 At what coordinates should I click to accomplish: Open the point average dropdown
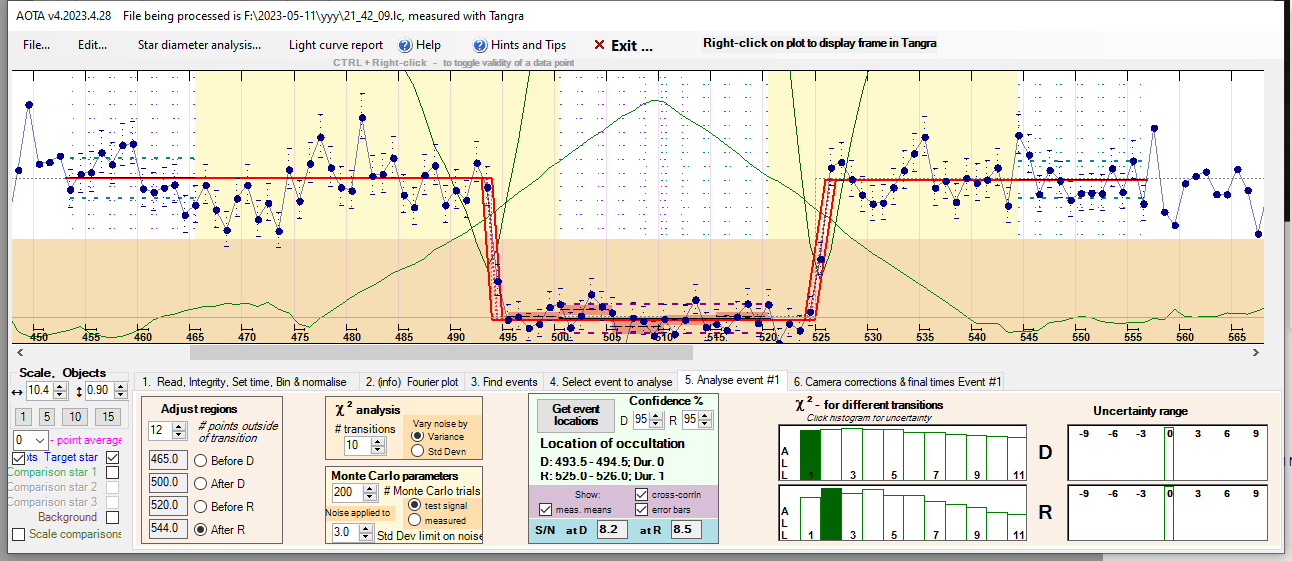(x=39, y=440)
